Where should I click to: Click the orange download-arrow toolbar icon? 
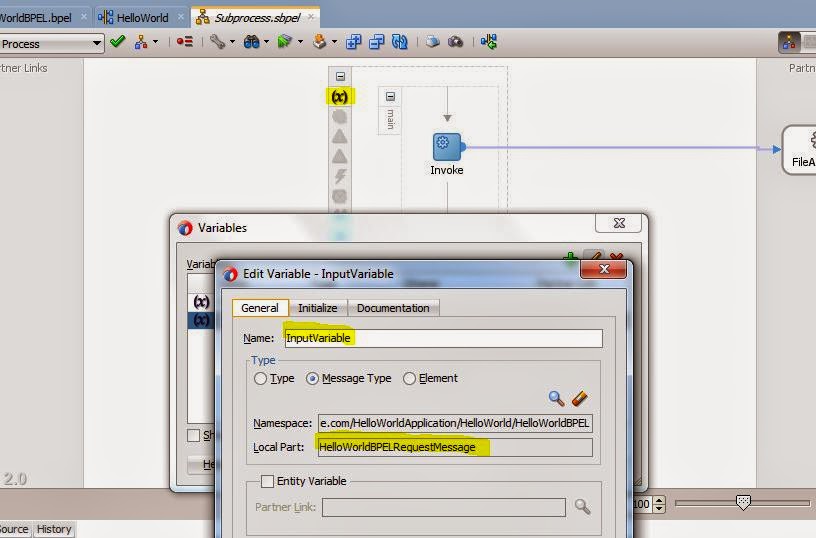(320, 42)
